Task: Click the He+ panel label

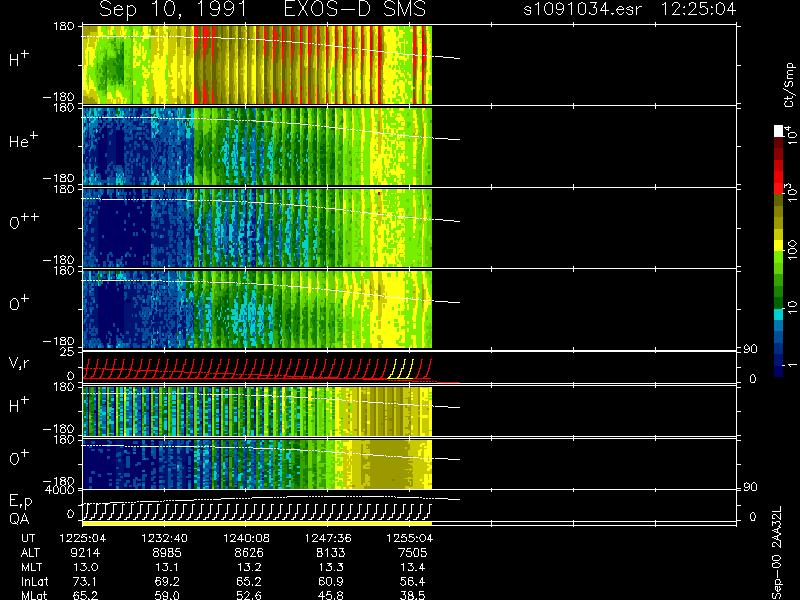Action: [23, 140]
